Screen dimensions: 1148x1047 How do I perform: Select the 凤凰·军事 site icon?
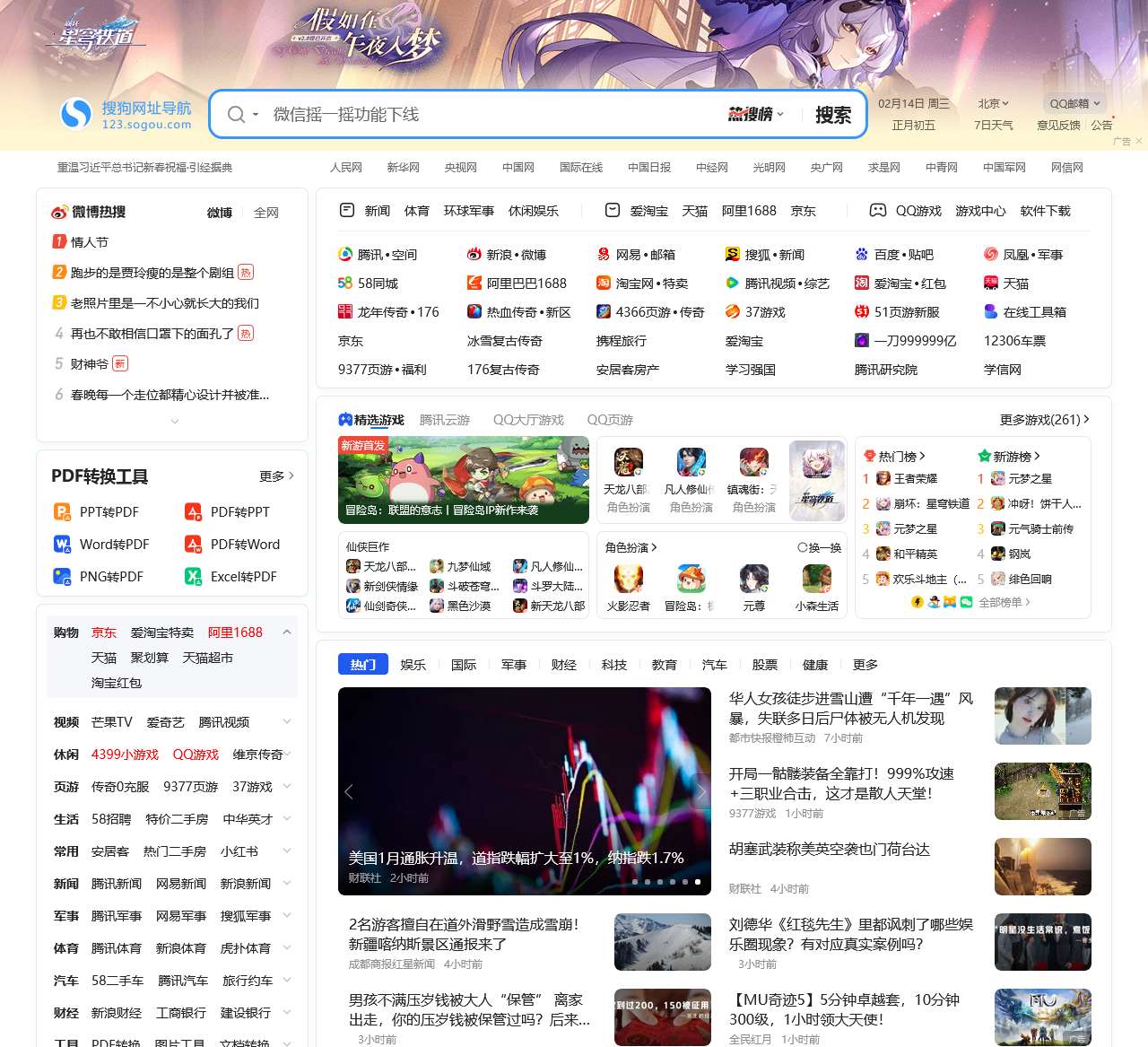991,254
